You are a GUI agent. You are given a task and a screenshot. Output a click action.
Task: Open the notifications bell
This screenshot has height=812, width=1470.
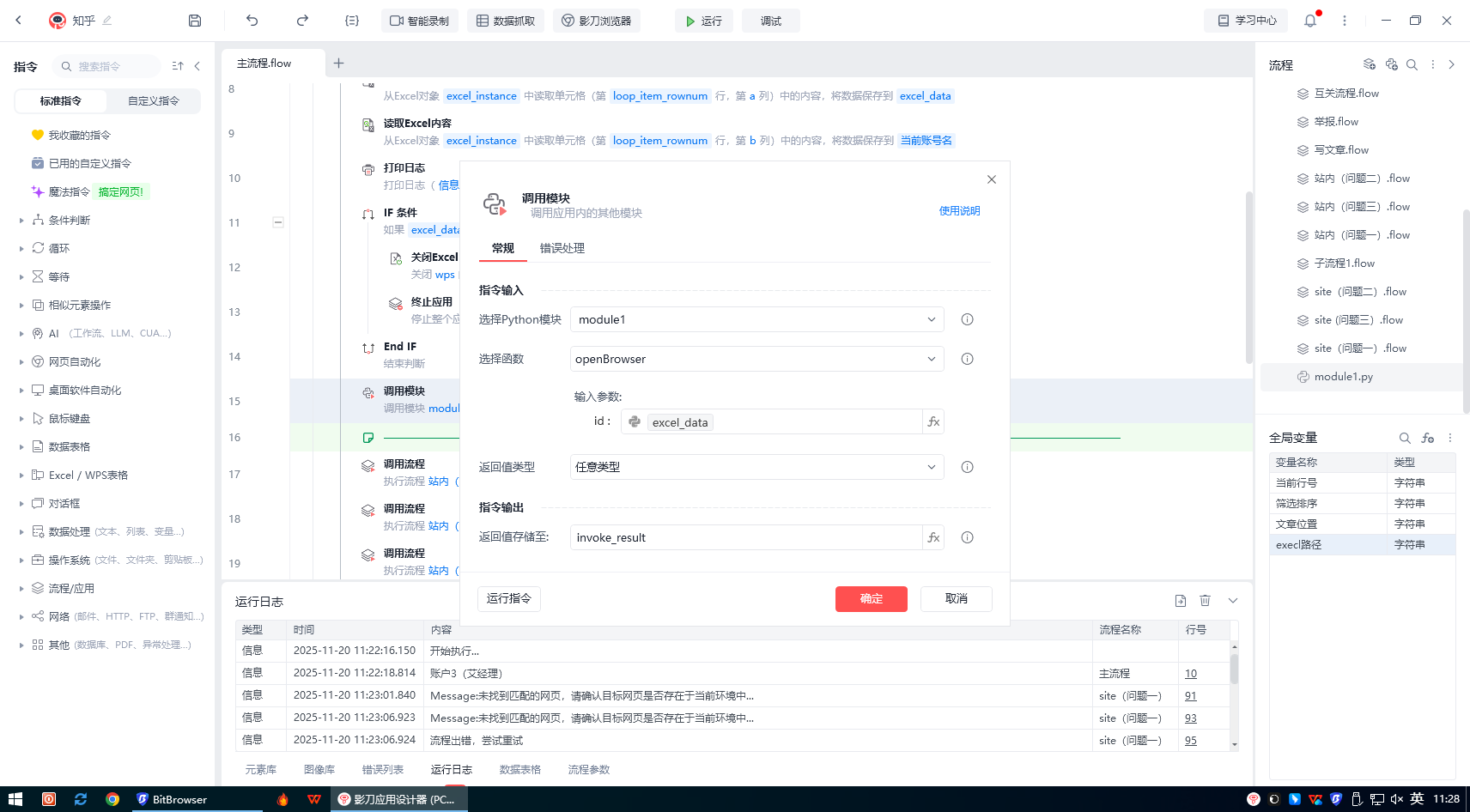[1310, 21]
